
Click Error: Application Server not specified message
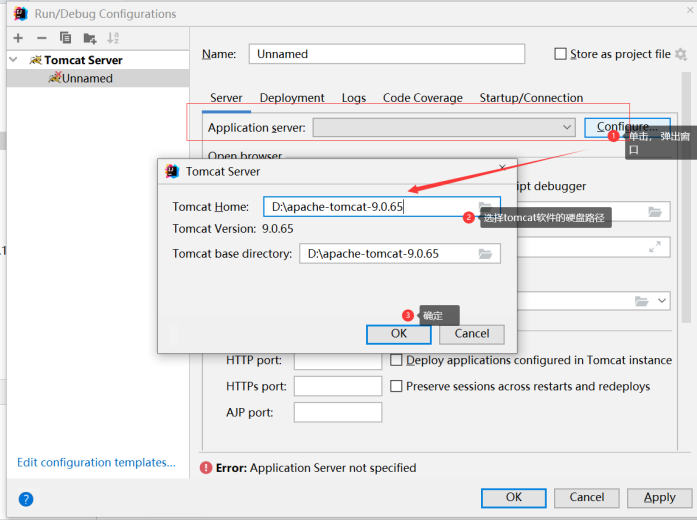(316, 468)
